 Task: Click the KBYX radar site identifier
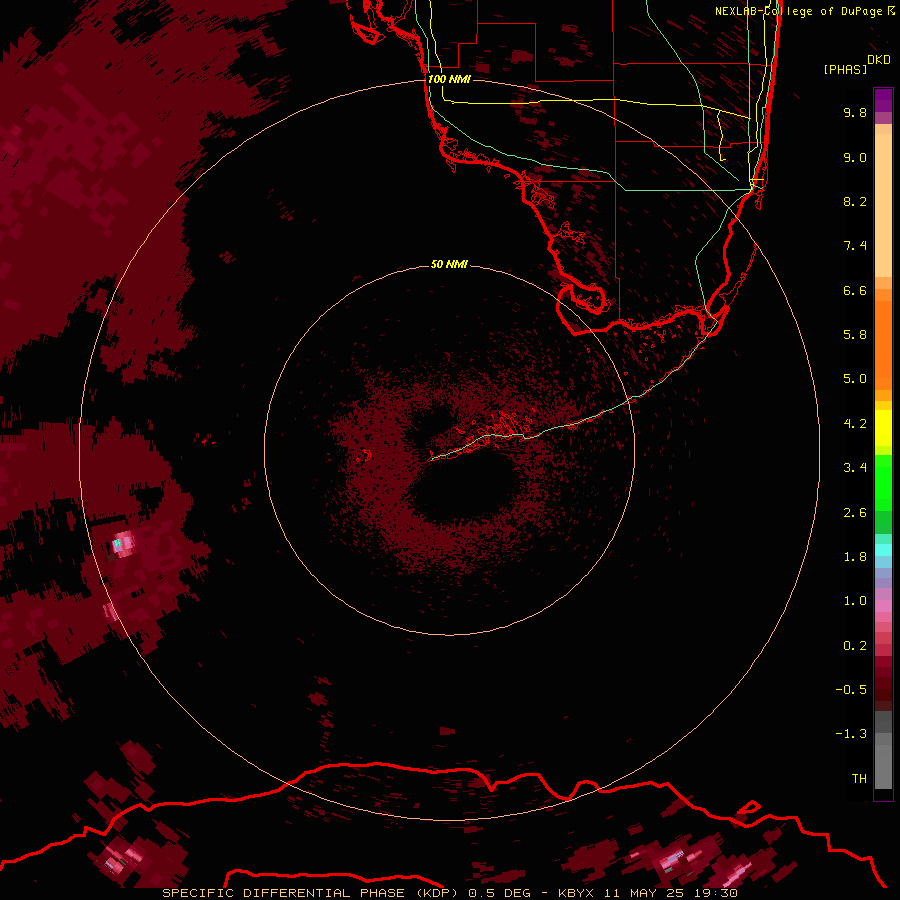[576, 893]
